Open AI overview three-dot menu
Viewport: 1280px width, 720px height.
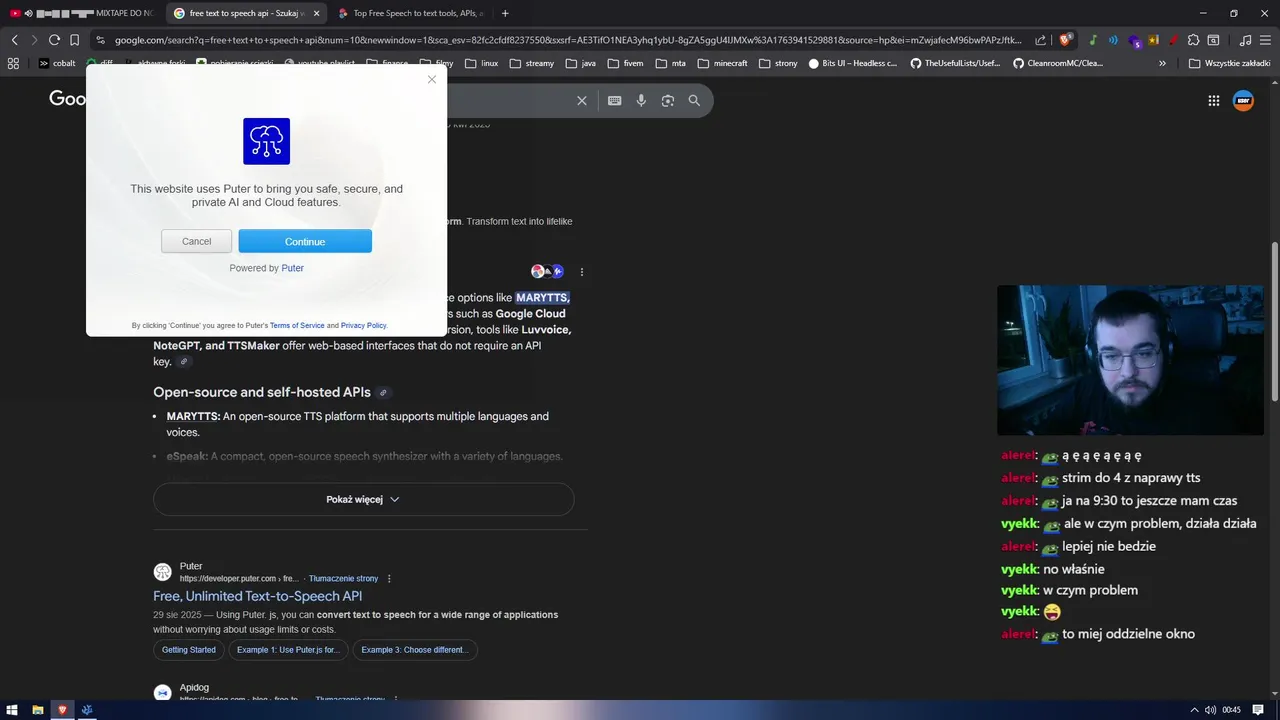(x=581, y=272)
